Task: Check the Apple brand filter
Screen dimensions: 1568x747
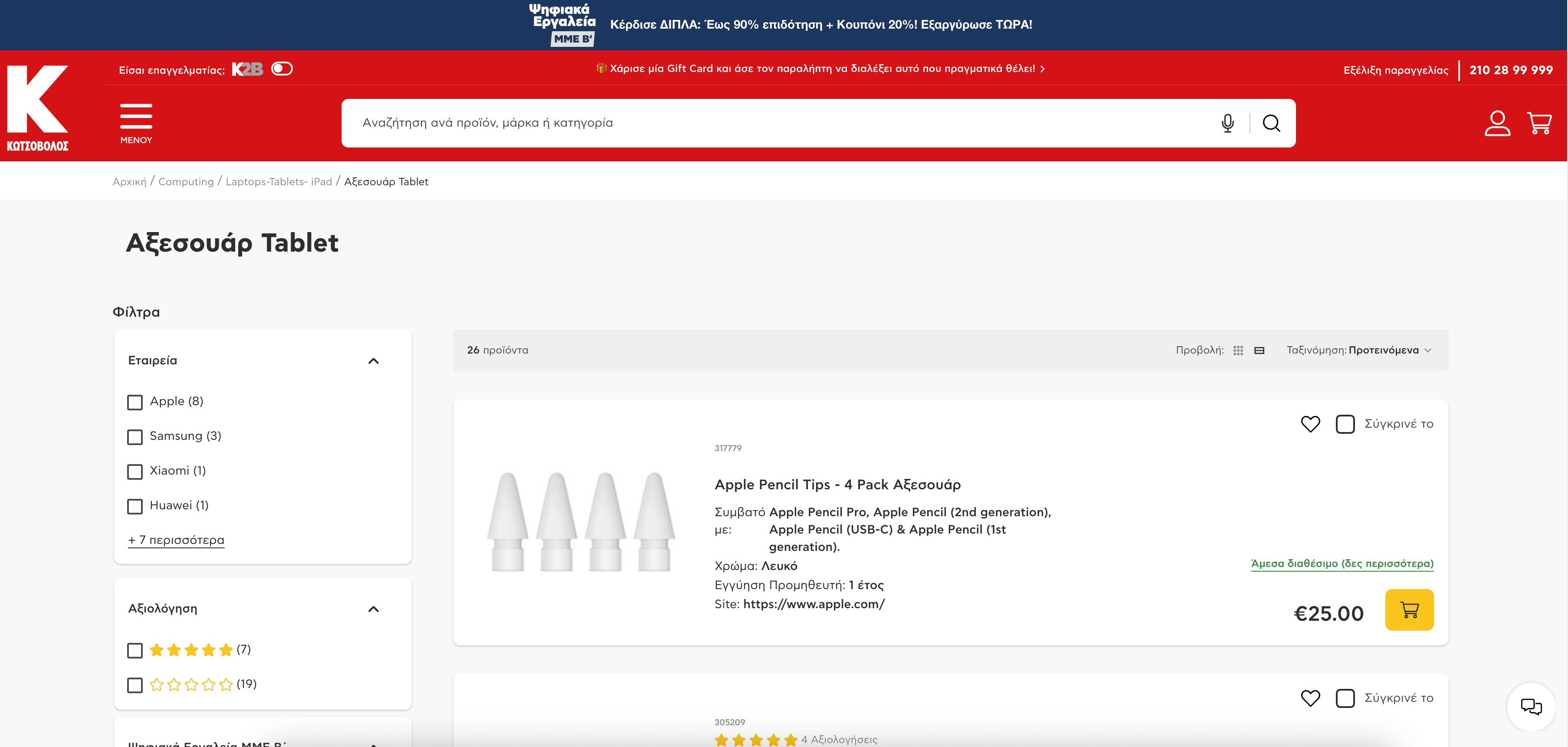Action: [135, 403]
